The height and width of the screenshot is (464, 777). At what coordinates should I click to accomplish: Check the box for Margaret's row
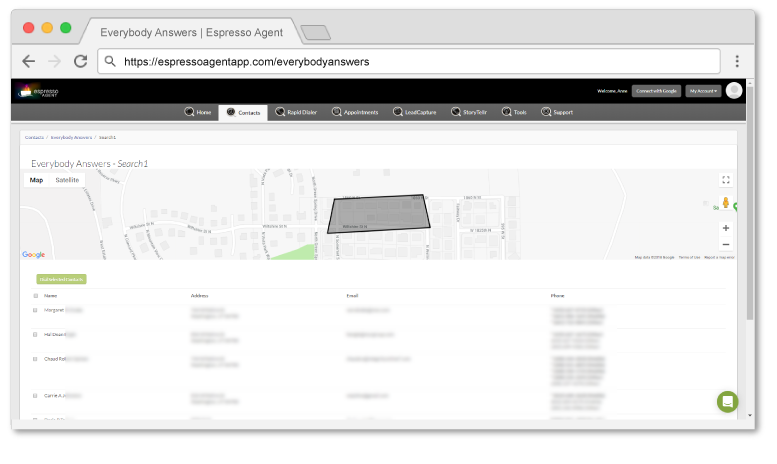point(35,310)
